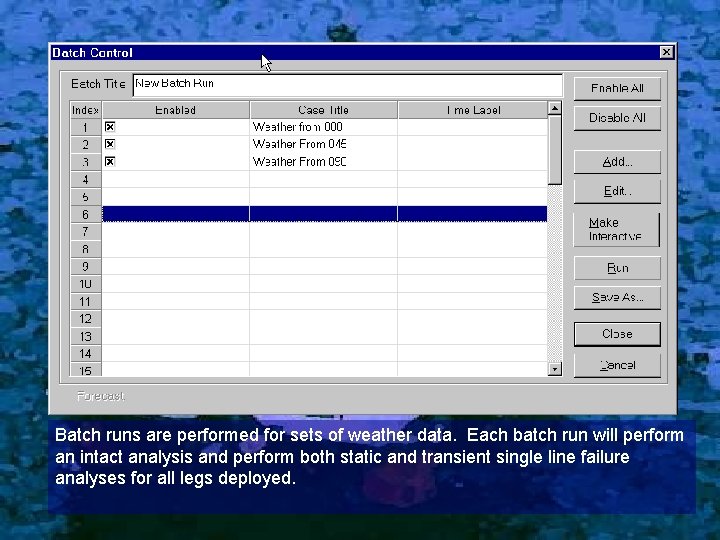The height and width of the screenshot is (540, 720).
Task: Select row index 1 header
Action: [x=85, y=127]
